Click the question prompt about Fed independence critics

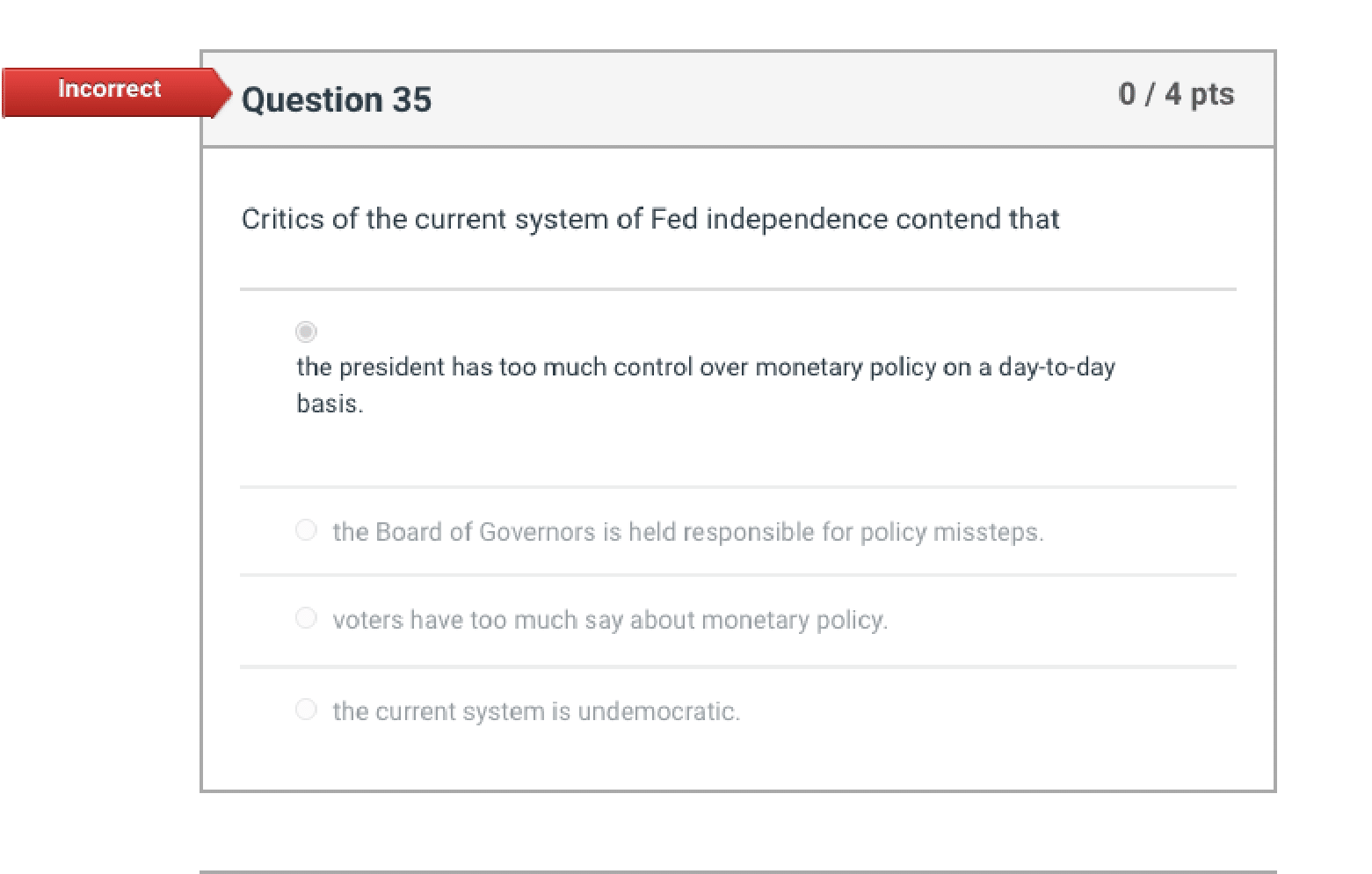click(650, 219)
